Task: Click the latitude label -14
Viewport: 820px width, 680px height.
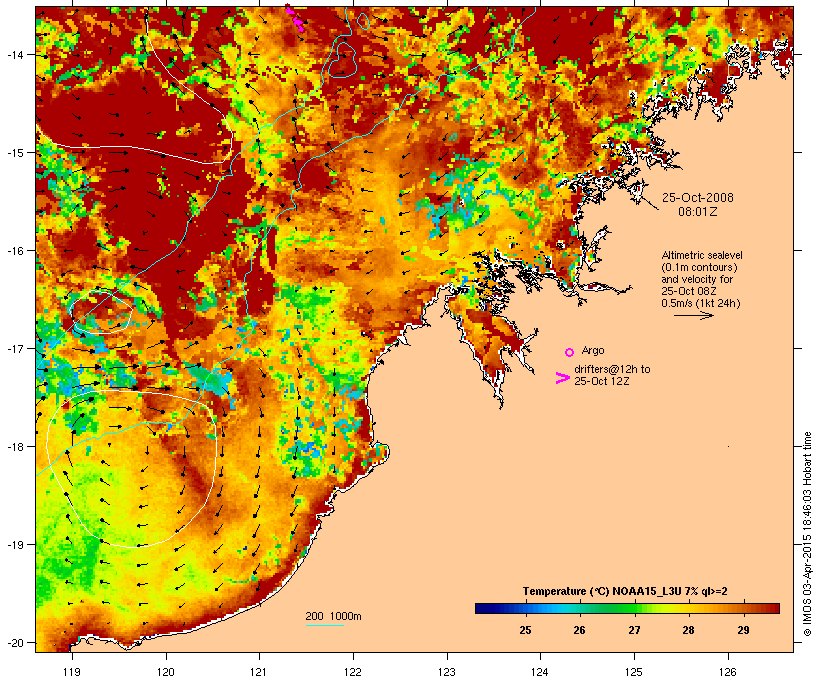Action: [x=14, y=54]
